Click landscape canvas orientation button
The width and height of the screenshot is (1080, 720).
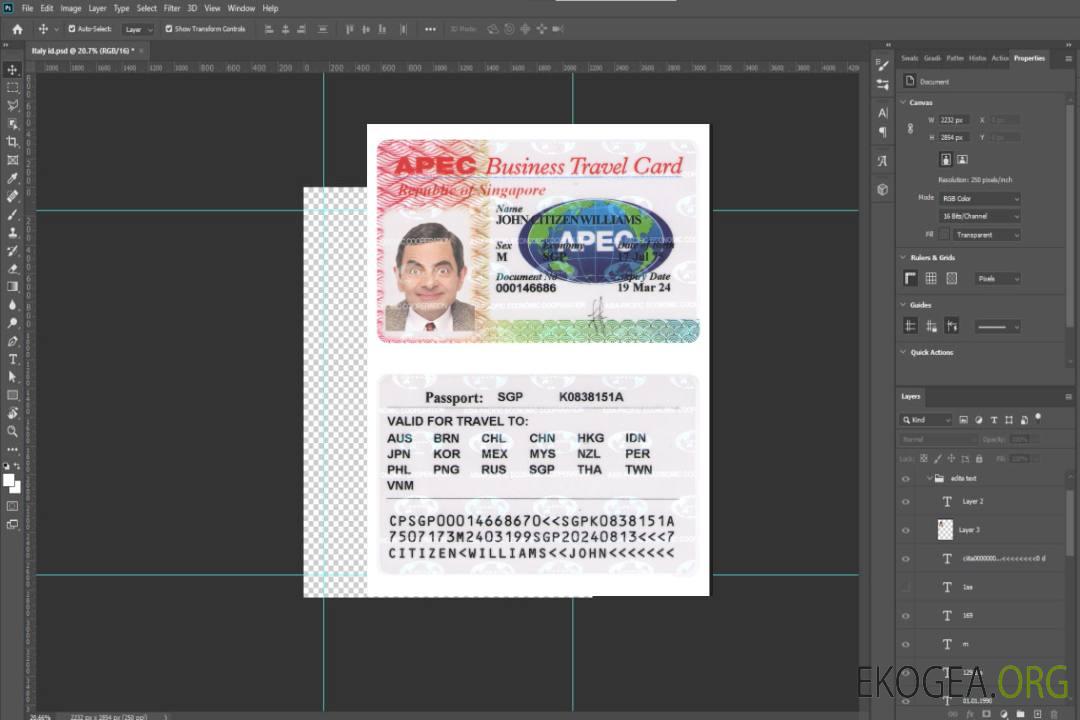962,159
